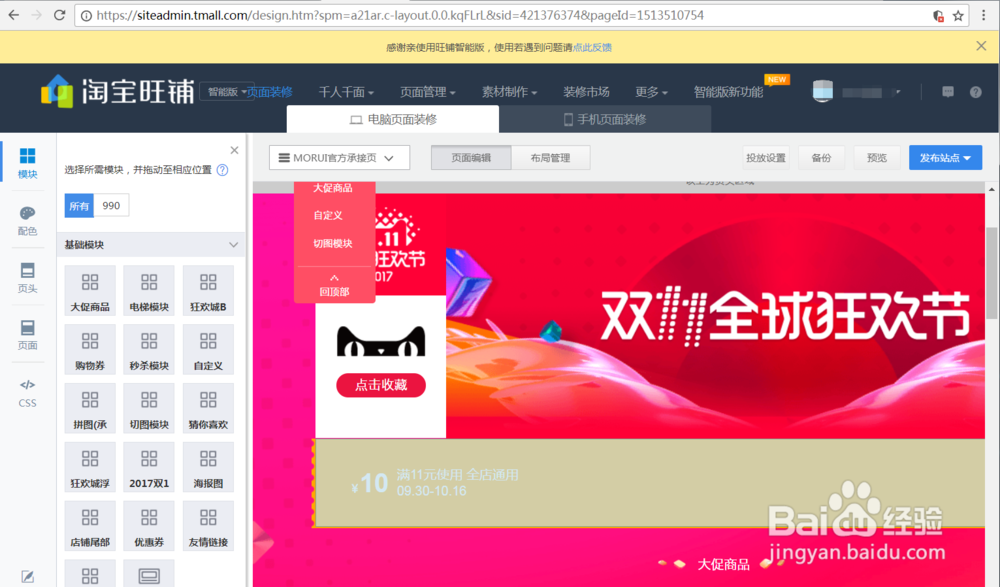Click the 点击收藏 button in the canvas

pos(381,385)
